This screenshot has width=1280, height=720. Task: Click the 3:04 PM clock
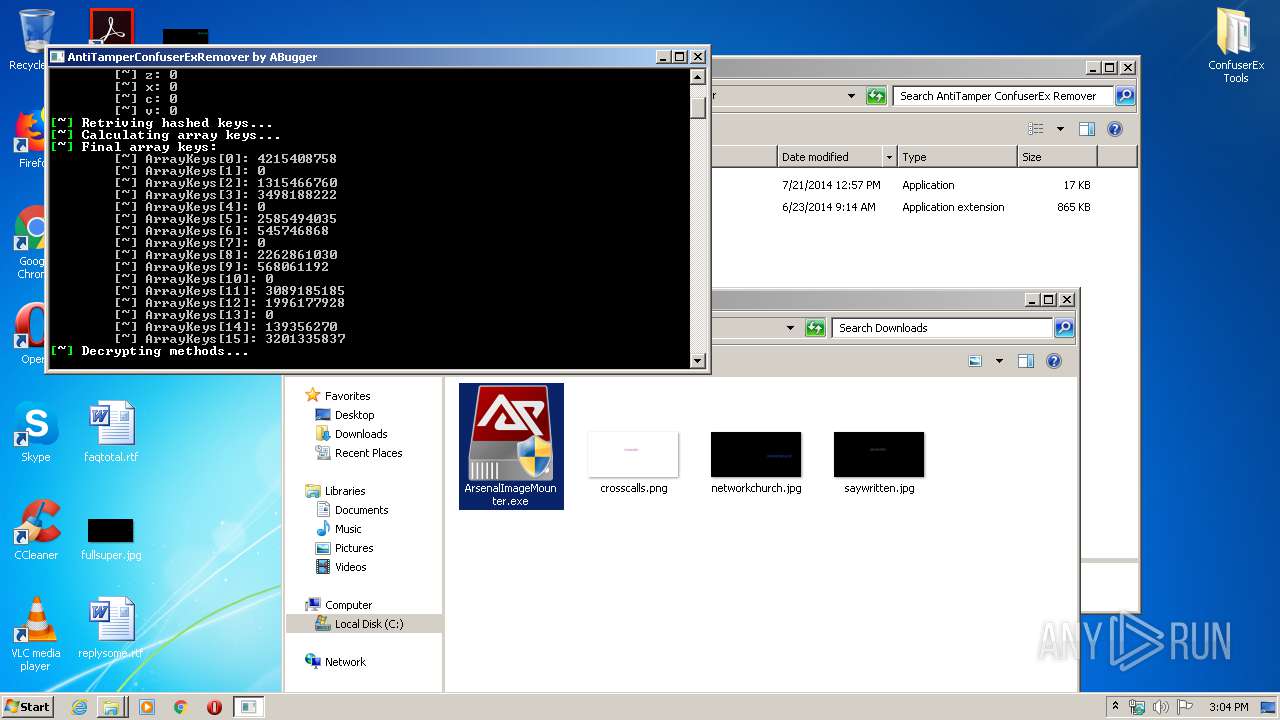(x=1228, y=707)
